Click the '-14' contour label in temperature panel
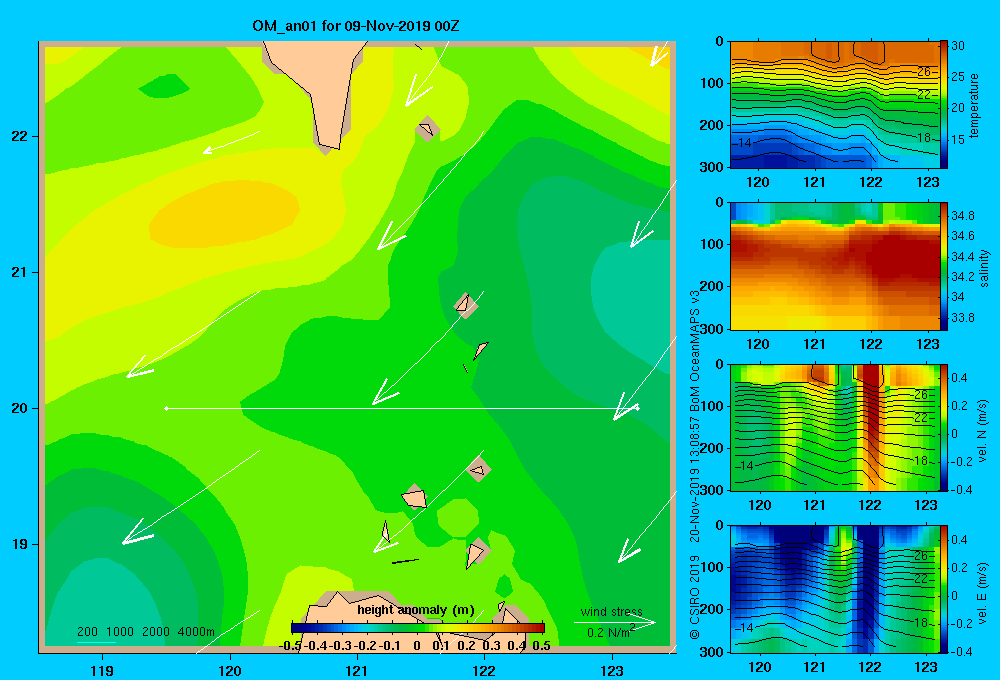 coord(742,143)
